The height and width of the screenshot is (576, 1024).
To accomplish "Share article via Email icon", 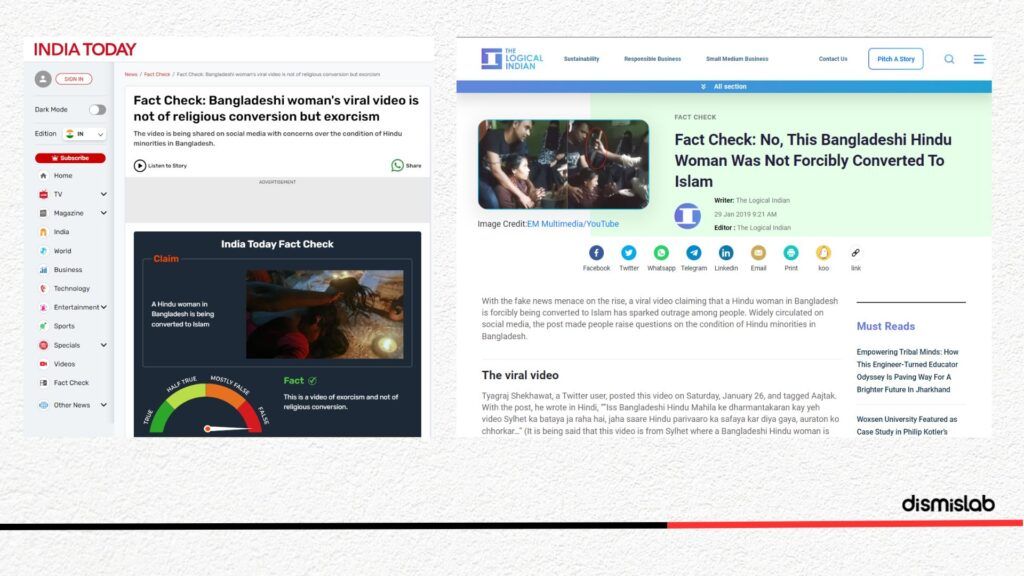I will (x=758, y=253).
